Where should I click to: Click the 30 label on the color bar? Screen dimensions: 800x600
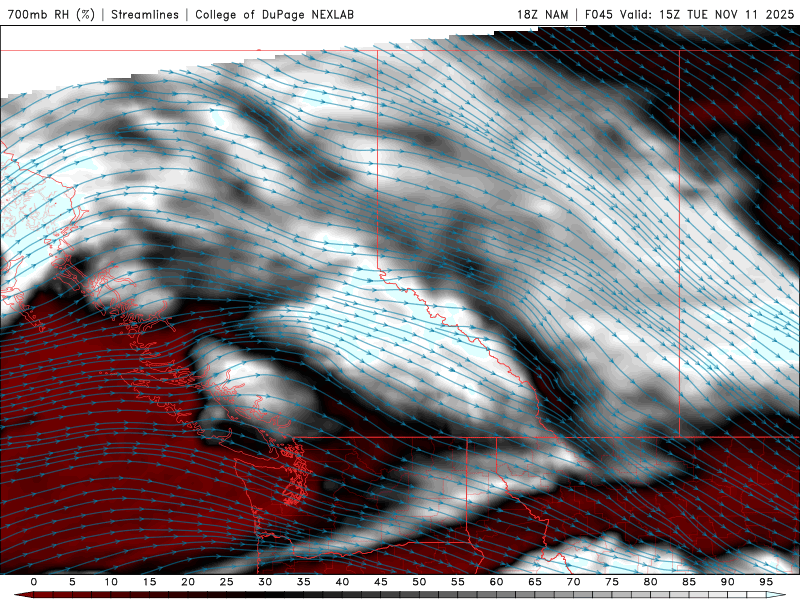coord(265,582)
